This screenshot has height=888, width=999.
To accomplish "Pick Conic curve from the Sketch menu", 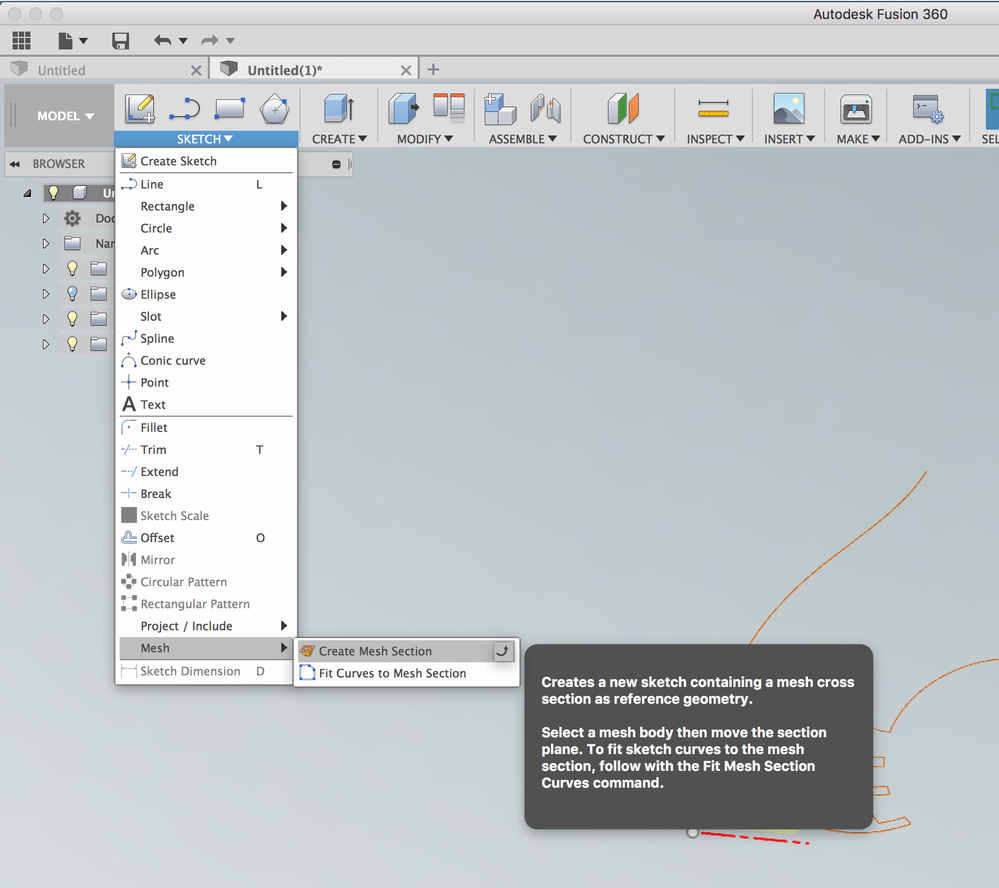I will (206, 361).
